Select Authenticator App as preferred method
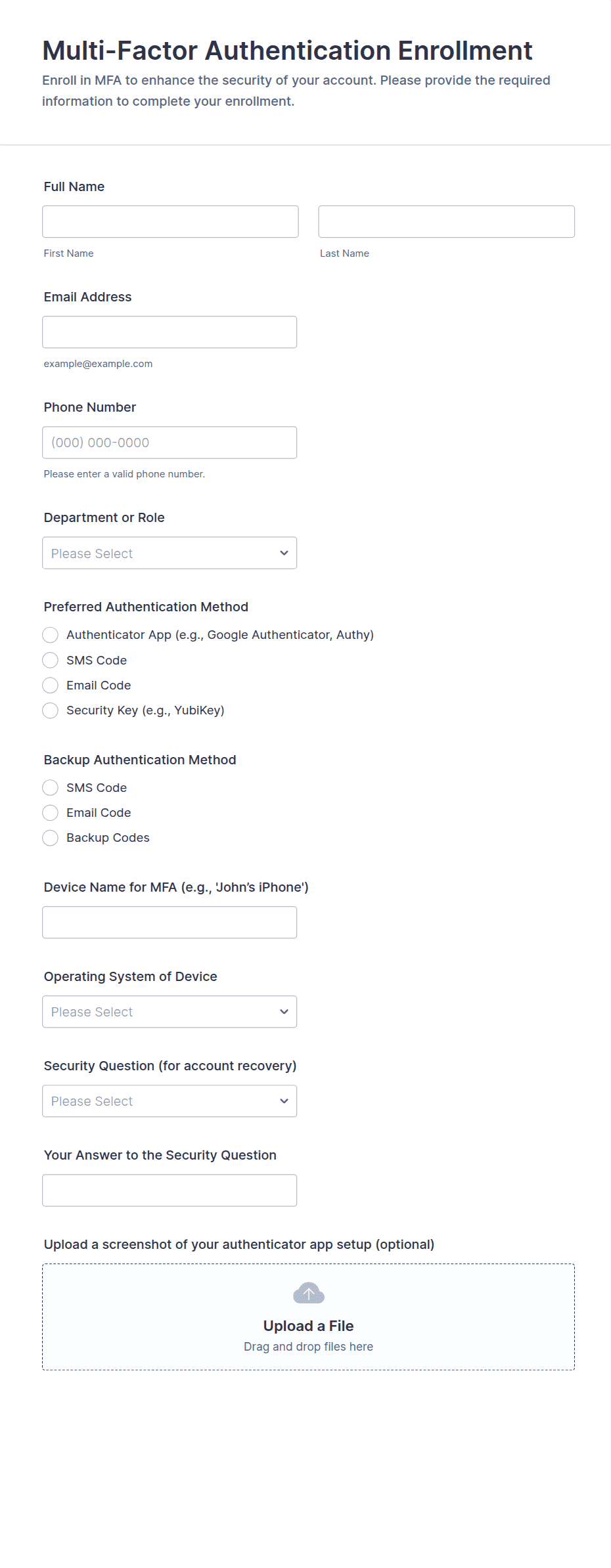 (51, 635)
